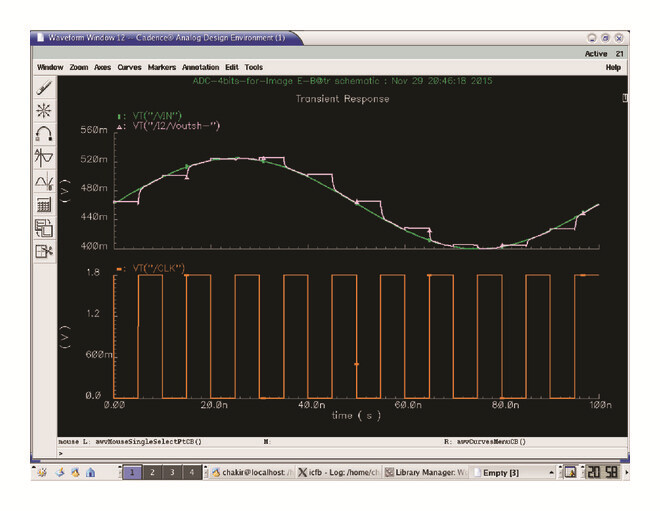Maximize the Waveform Window
This screenshot has height=511, width=660.
tap(605, 38)
